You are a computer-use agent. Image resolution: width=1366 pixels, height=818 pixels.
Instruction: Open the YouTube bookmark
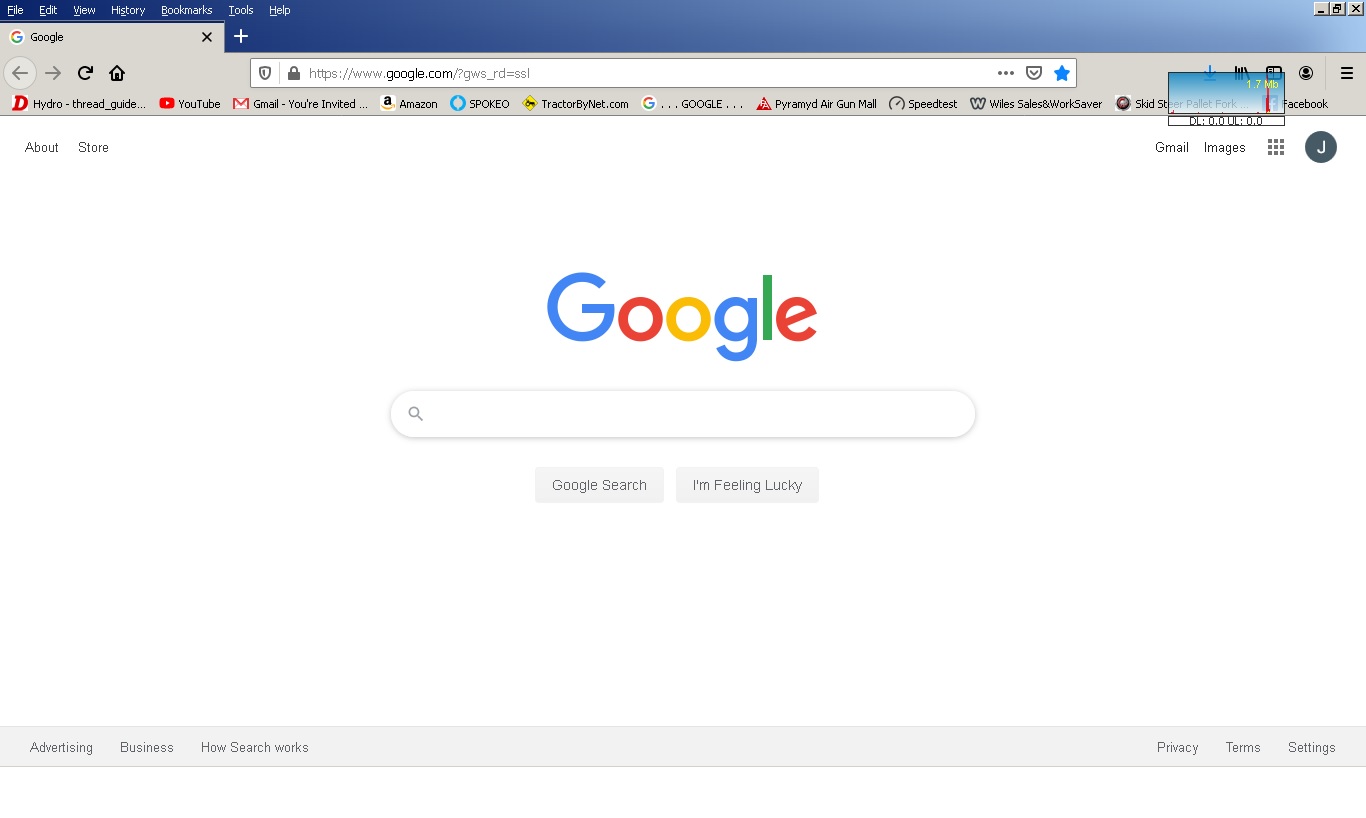click(x=190, y=103)
